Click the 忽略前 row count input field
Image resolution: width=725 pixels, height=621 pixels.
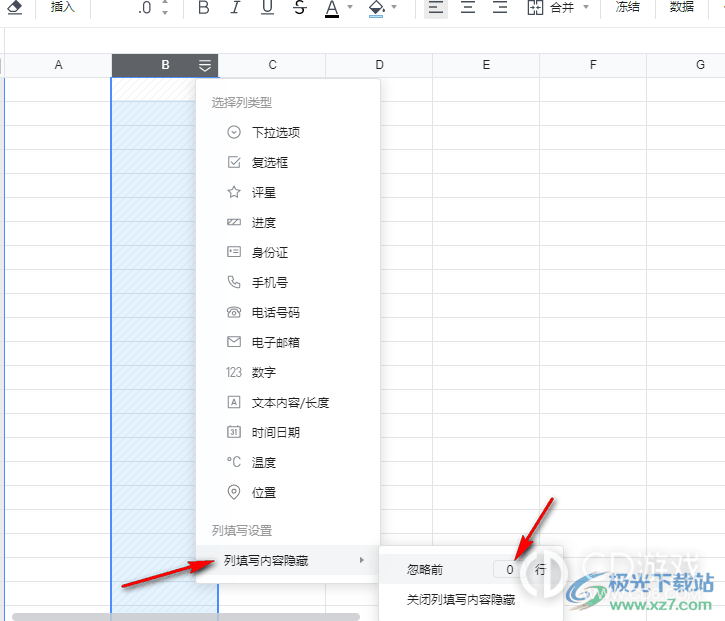pyautogui.click(x=509, y=569)
